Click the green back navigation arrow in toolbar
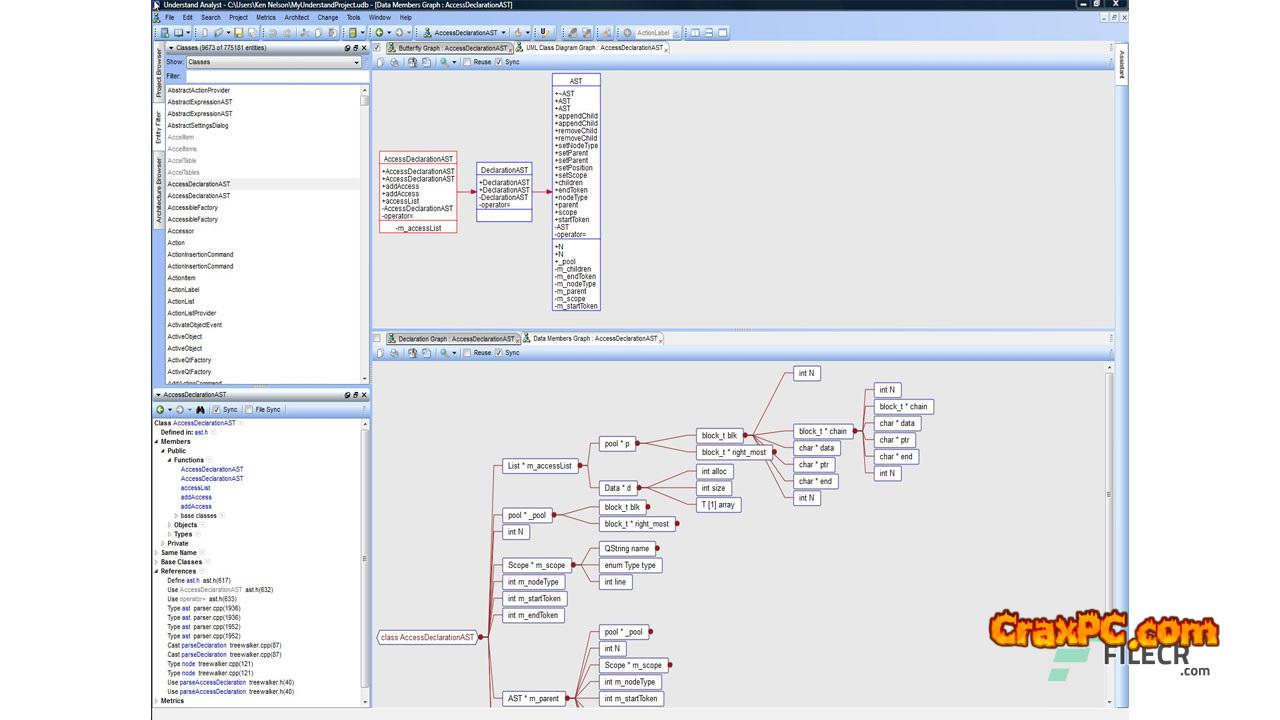The height and width of the screenshot is (720, 1280). (x=378, y=33)
